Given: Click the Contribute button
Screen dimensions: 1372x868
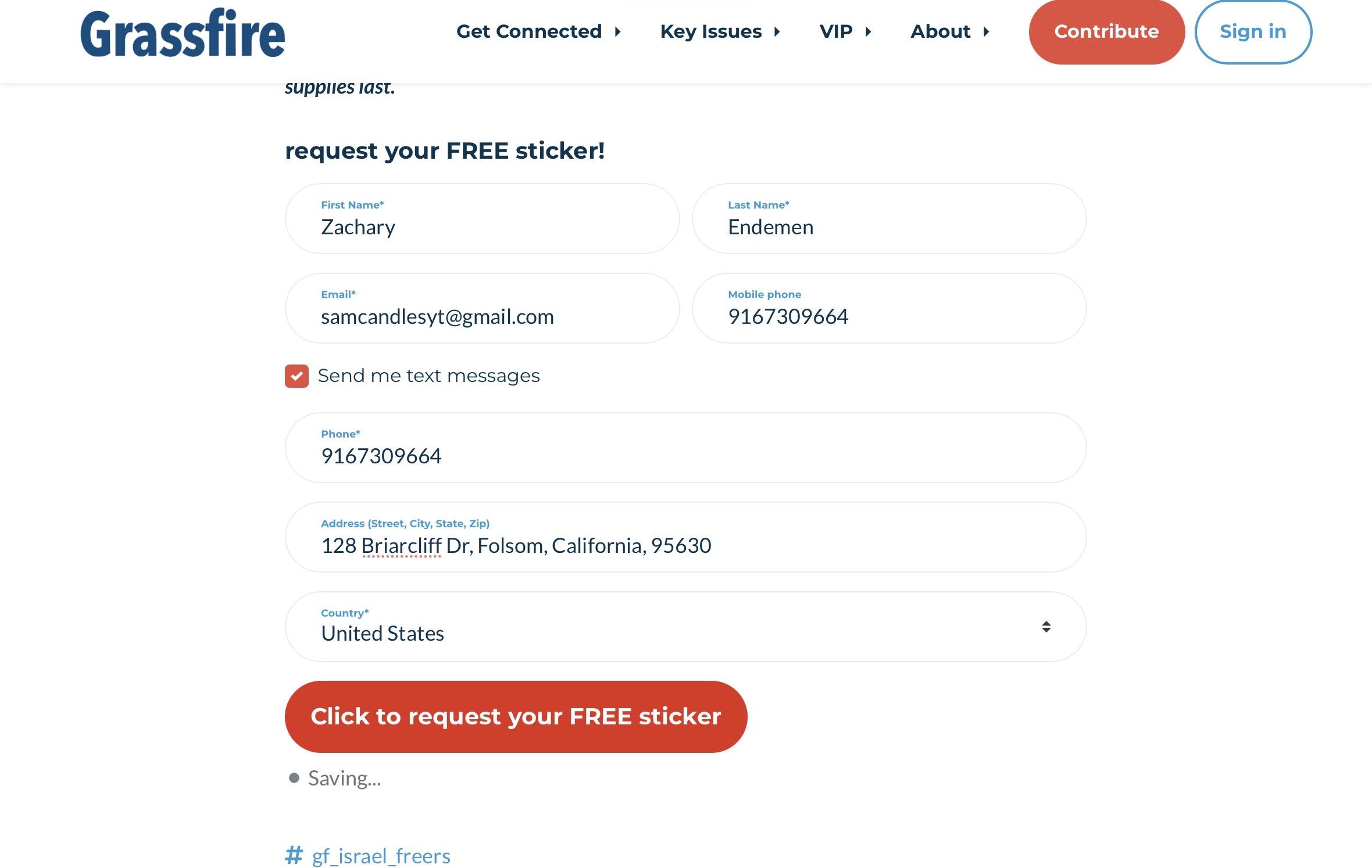Looking at the screenshot, I should point(1106,31).
